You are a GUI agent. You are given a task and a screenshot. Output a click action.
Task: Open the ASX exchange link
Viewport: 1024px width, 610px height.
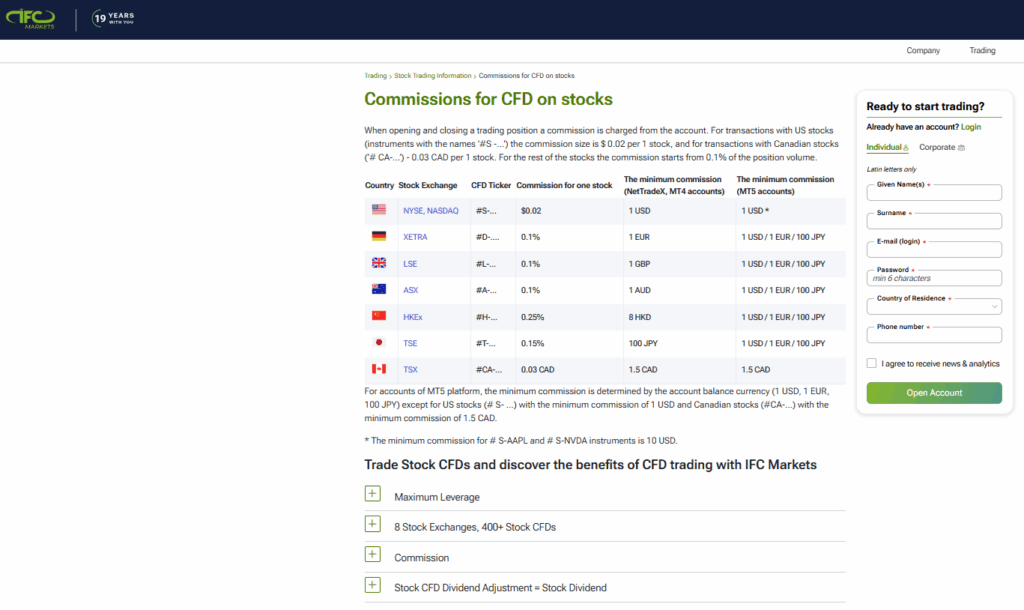(411, 290)
